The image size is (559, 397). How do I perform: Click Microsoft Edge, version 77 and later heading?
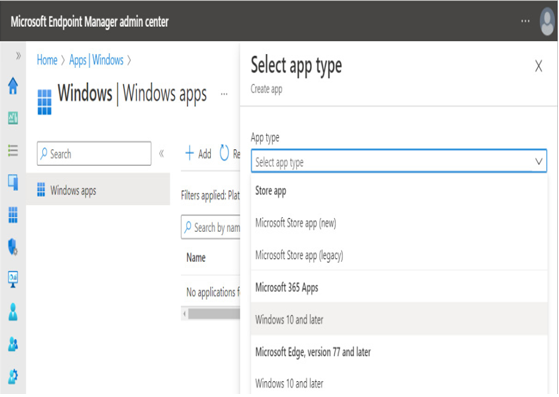click(313, 352)
